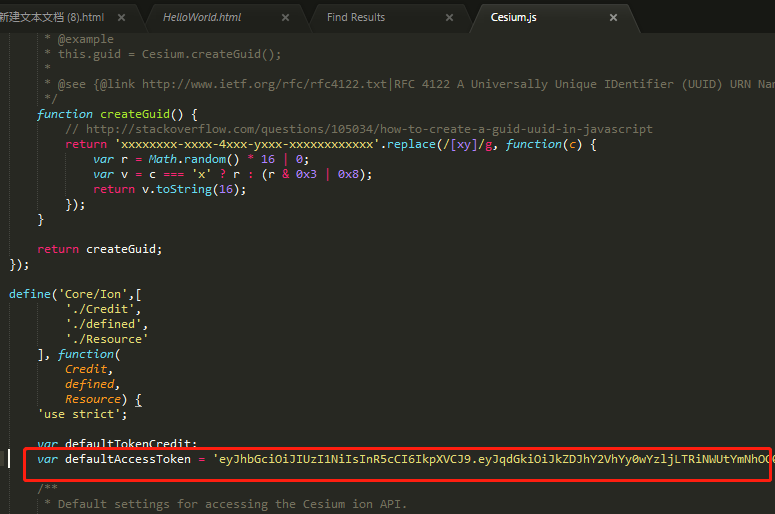Viewport: 775px width, 514px height.
Task: Click the ietf.org rfc4122 link in comment
Action: point(264,84)
